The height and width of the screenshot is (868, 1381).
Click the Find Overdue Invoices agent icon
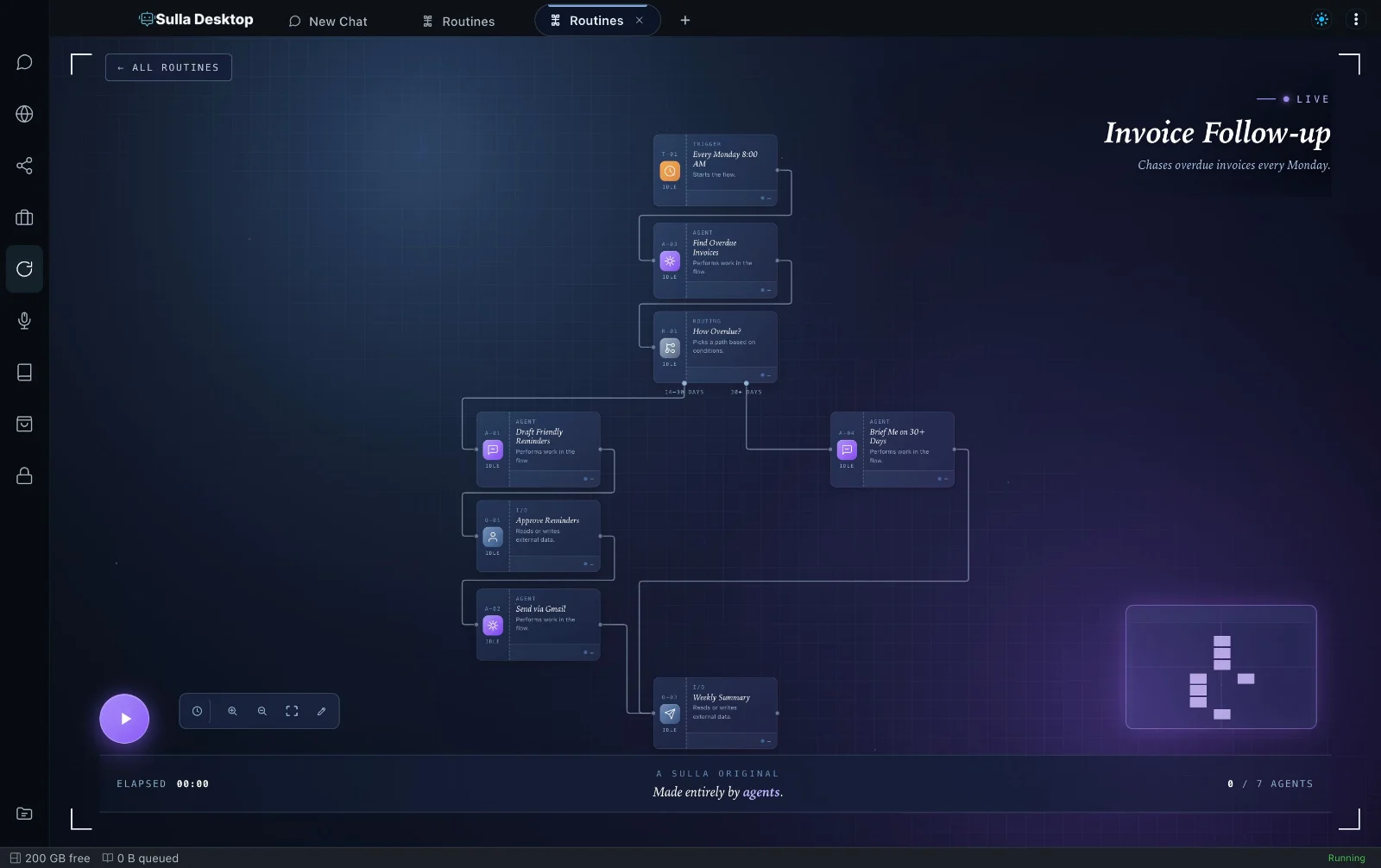670,261
